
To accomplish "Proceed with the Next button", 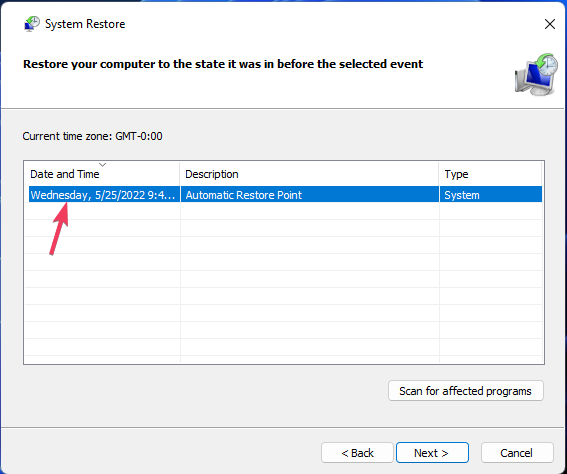I will click(432, 453).
